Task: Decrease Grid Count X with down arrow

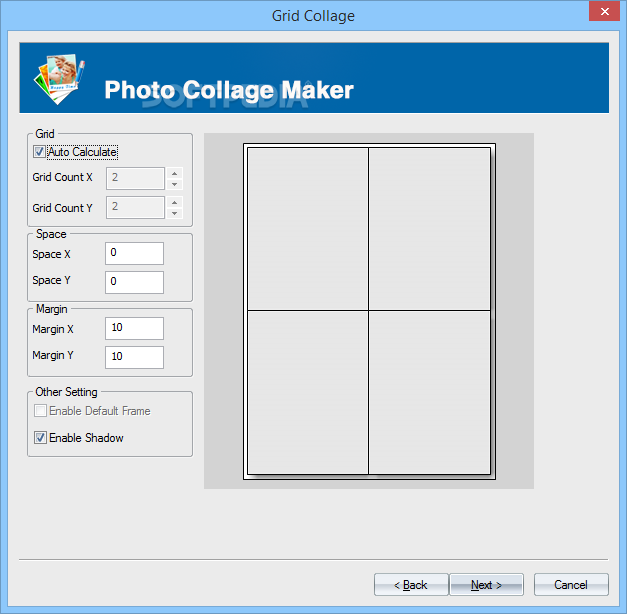Action: [175, 184]
